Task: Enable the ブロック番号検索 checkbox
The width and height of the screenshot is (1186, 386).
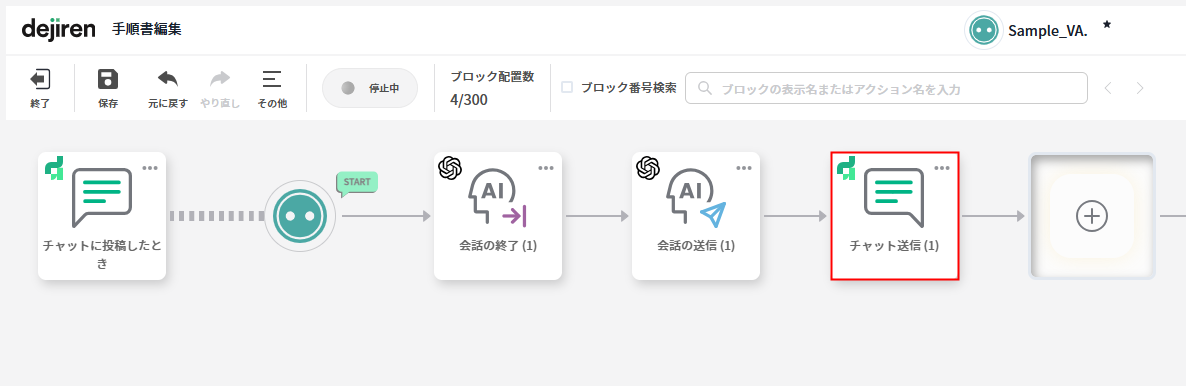Action: (x=567, y=88)
